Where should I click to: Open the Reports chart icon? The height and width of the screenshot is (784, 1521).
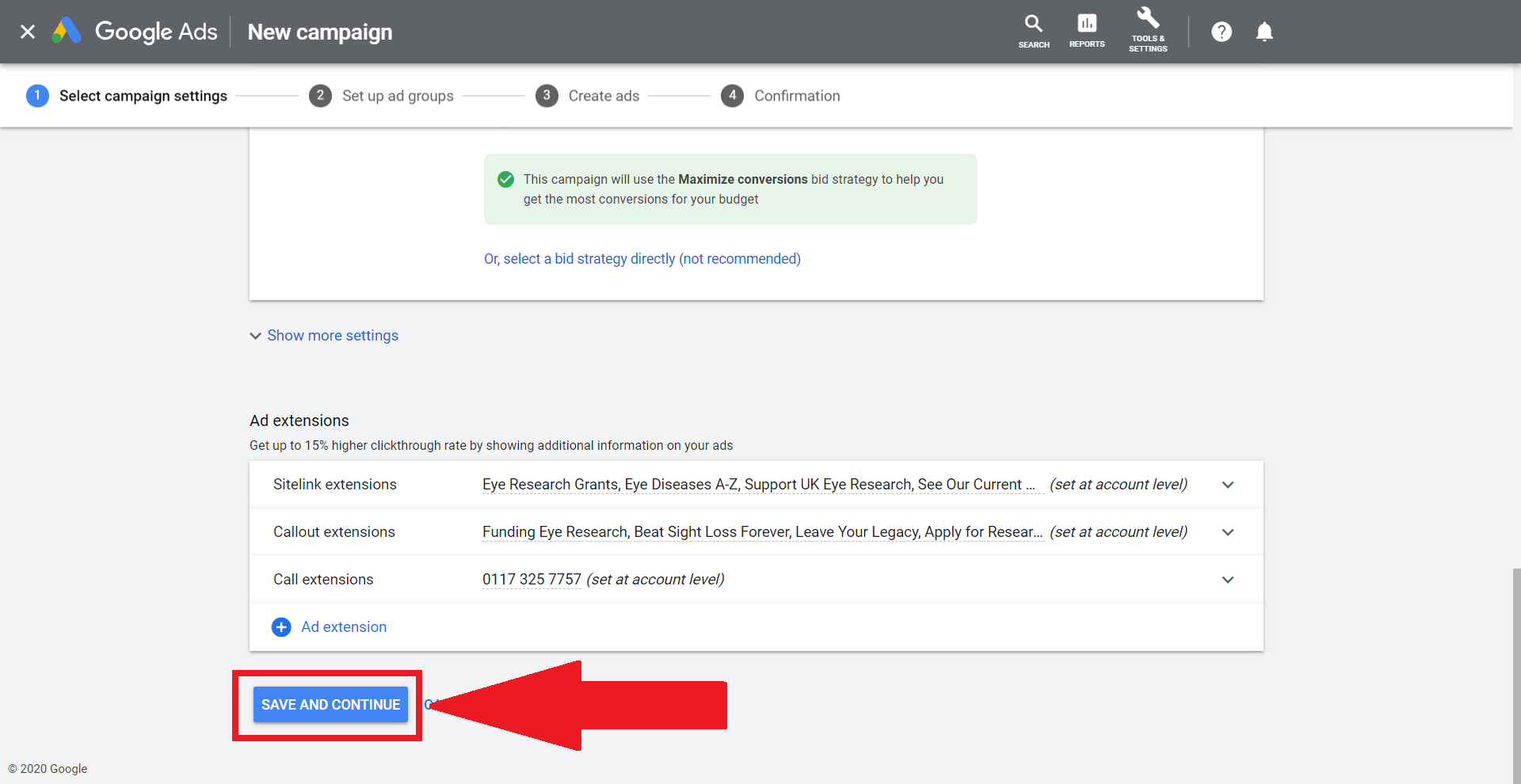[x=1087, y=32]
